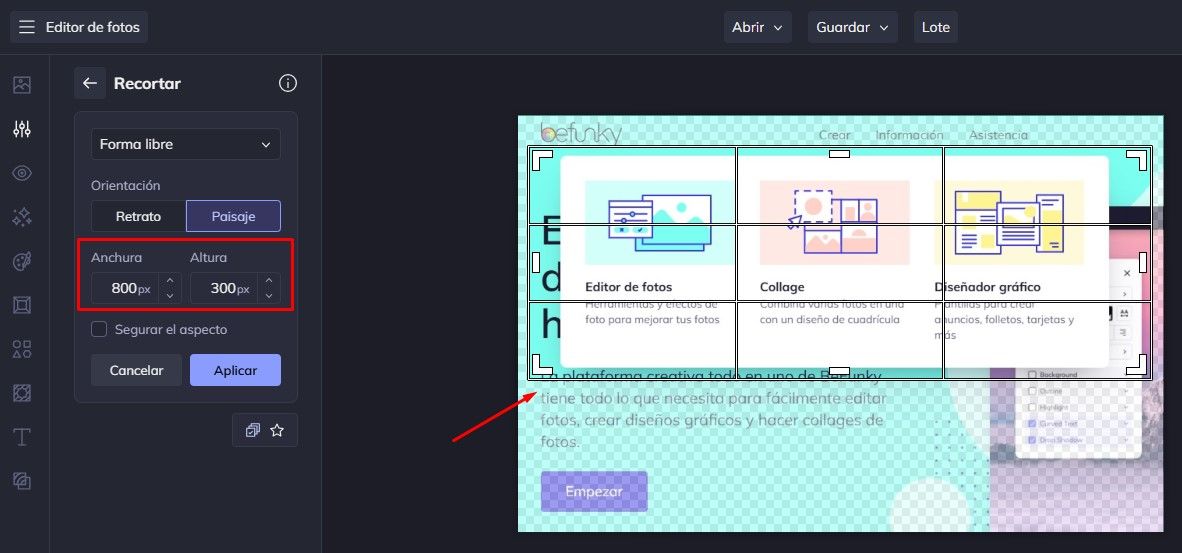Open the Abrir dropdown menu

click(x=757, y=27)
